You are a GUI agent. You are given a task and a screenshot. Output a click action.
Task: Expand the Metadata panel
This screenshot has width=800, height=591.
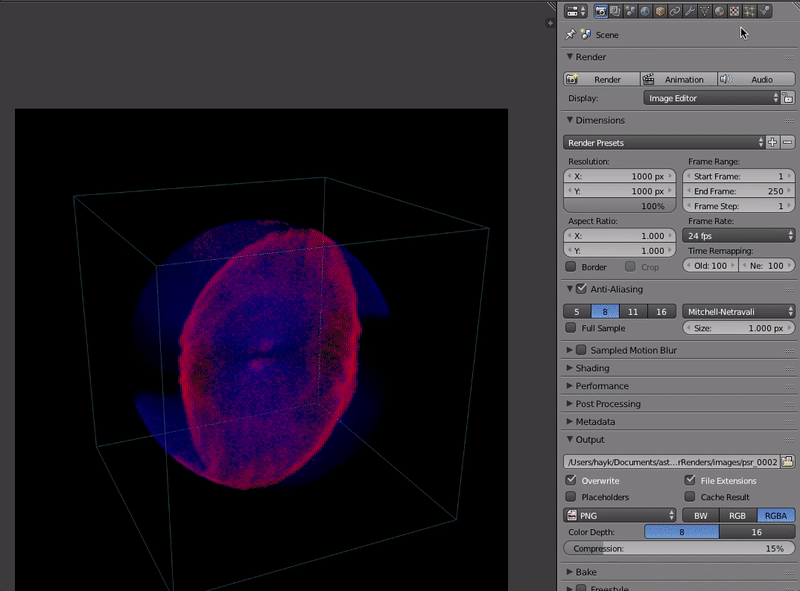coord(570,422)
